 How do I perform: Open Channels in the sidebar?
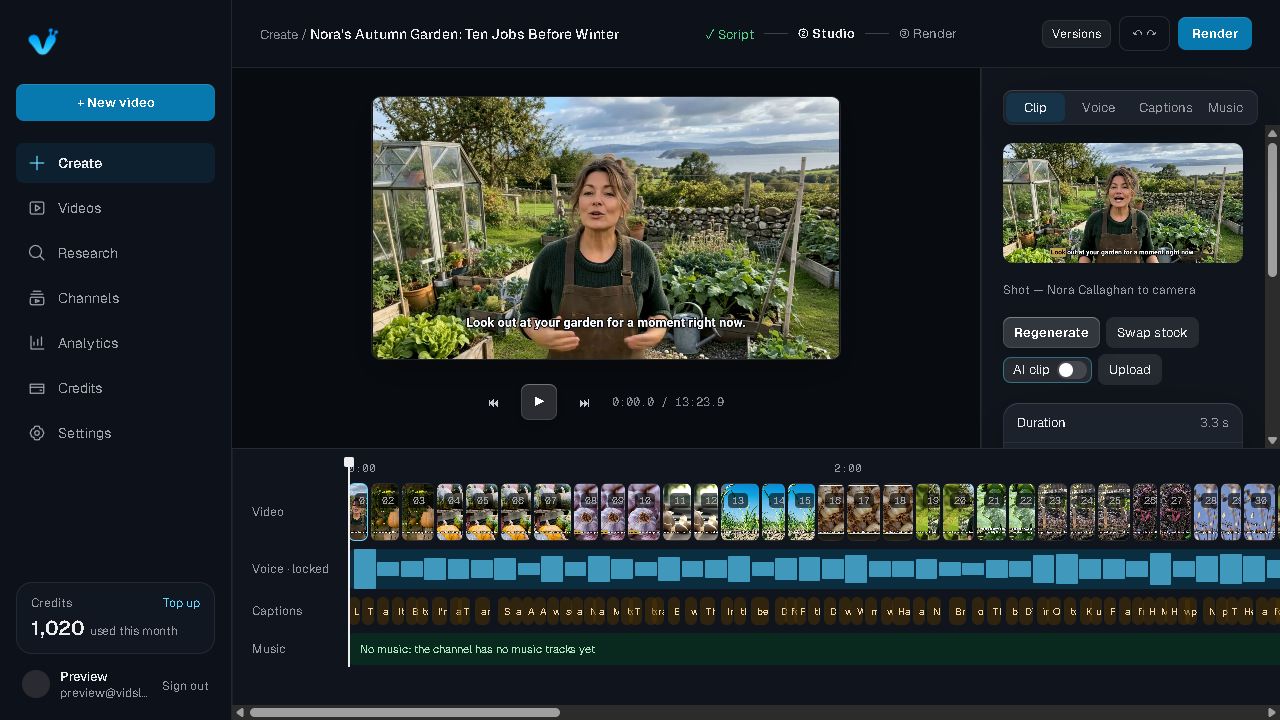[115, 298]
